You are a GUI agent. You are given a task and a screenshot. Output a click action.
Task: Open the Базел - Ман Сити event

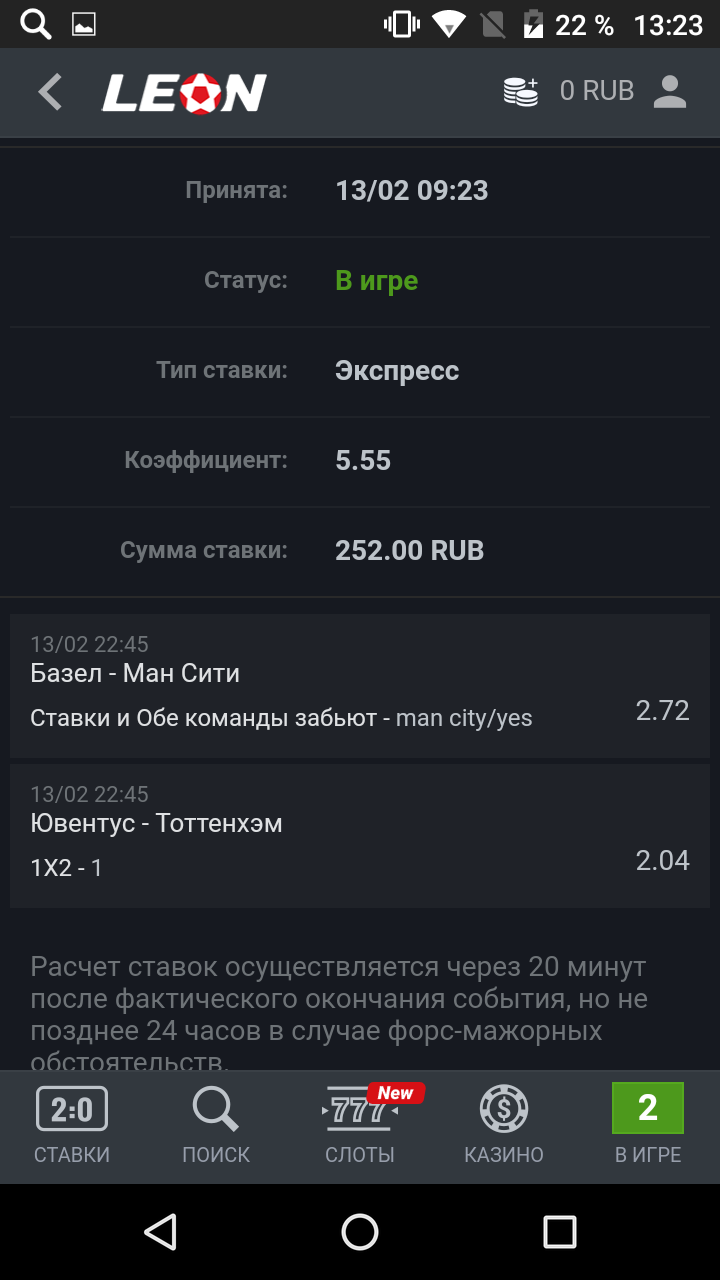tap(135, 673)
